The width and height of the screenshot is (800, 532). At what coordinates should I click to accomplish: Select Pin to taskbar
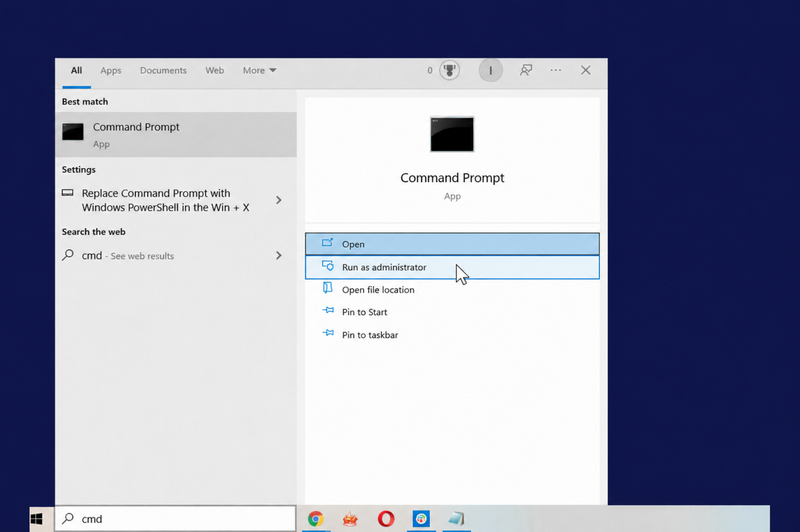pos(453,335)
